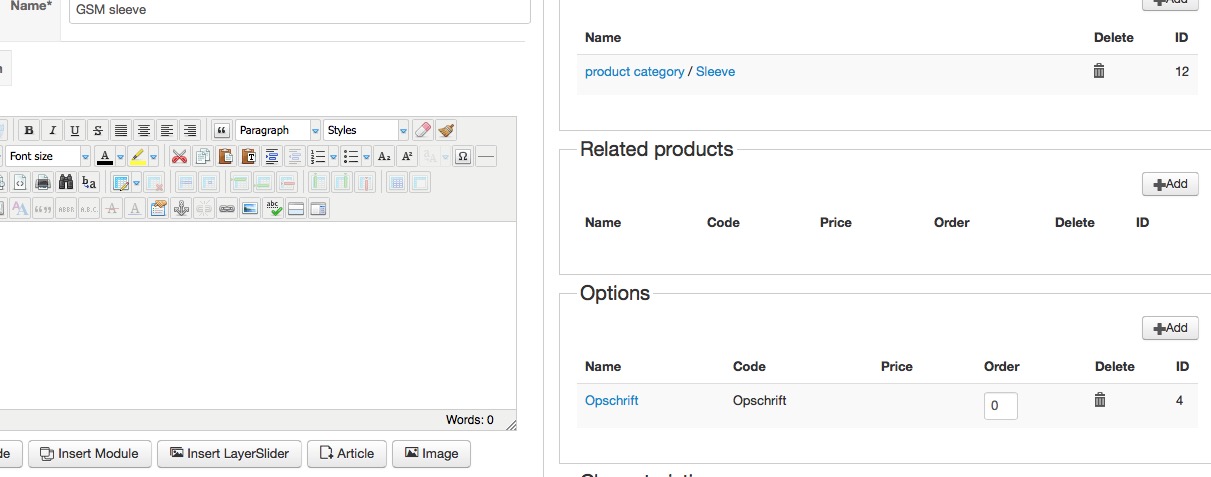The height and width of the screenshot is (477, 1211).
Task: Apply strikethrough to the text
Action: pyautogui.click(x=97, y=130)
